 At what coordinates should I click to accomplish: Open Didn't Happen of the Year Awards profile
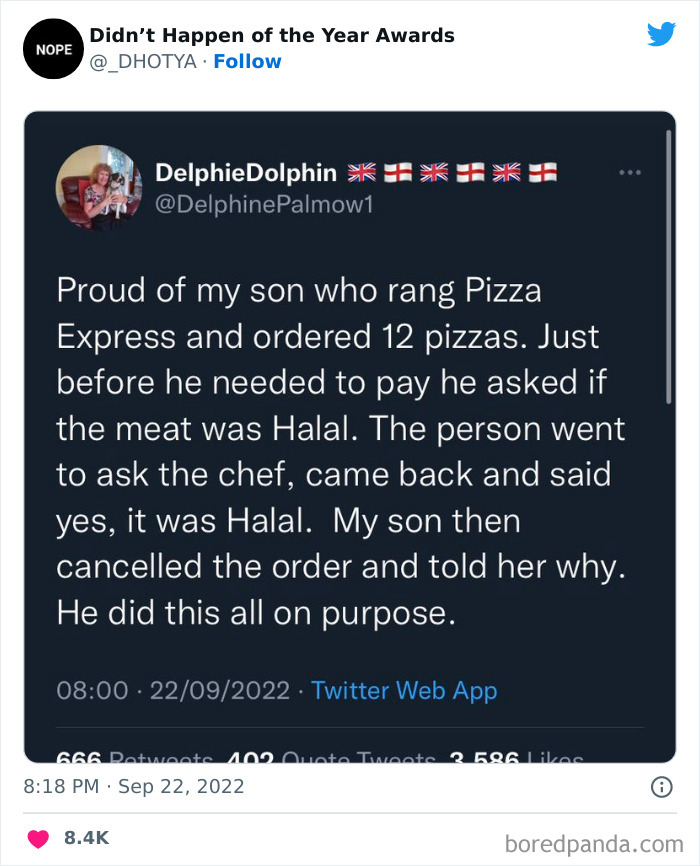pos(272,35)
